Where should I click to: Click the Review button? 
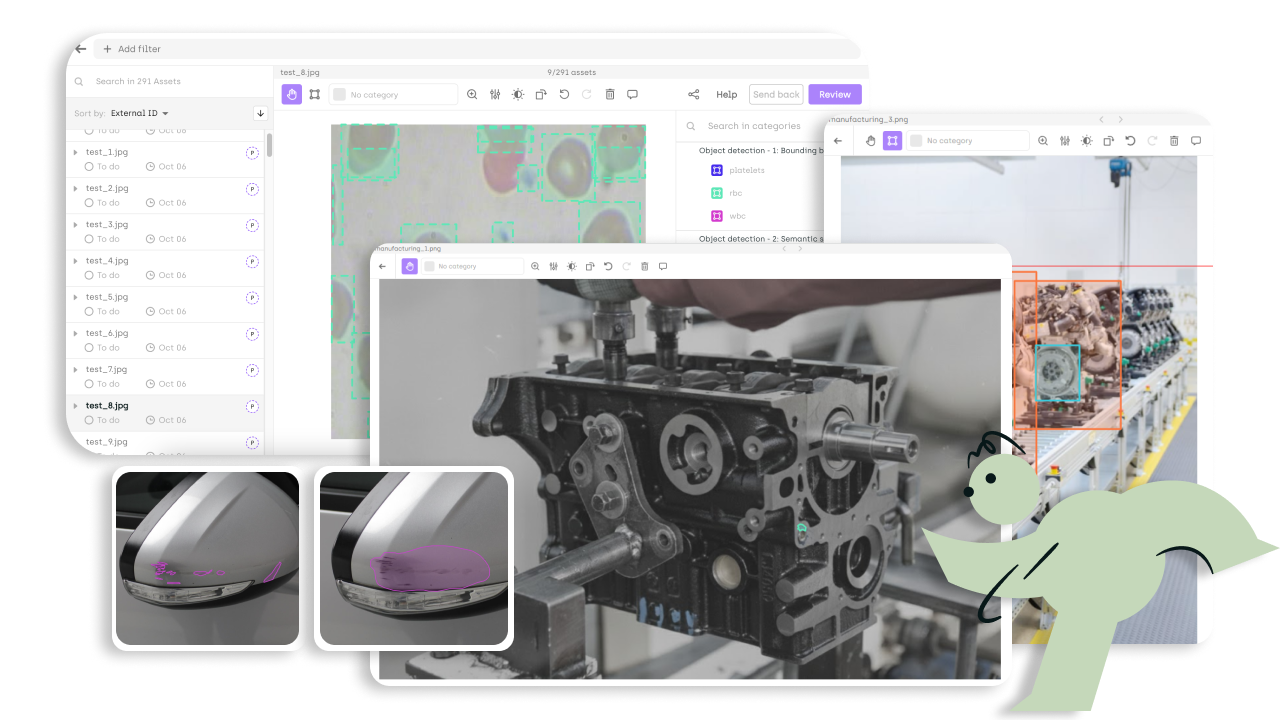(835, 94)
